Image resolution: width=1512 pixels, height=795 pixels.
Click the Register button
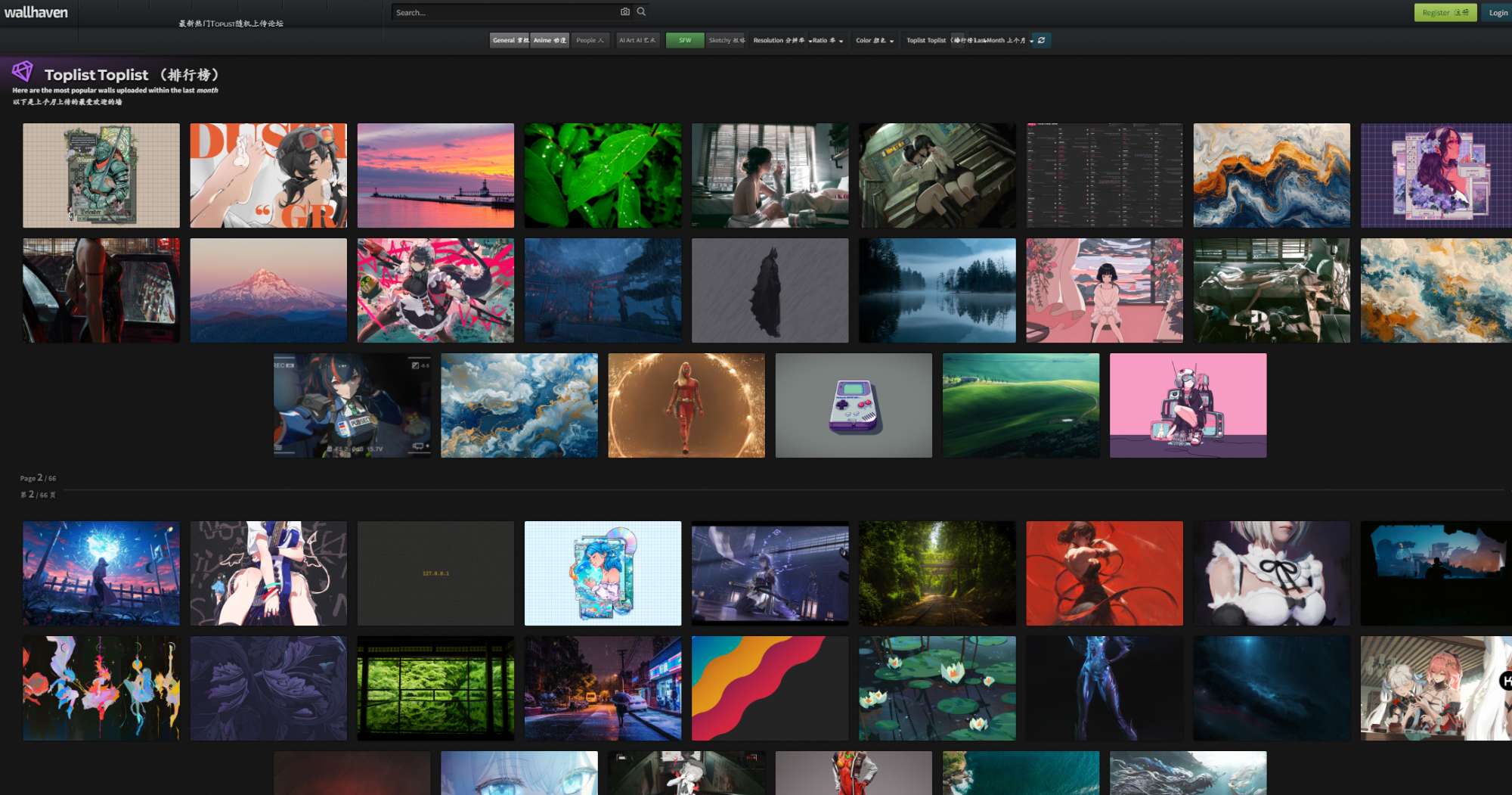[1445, 13]
